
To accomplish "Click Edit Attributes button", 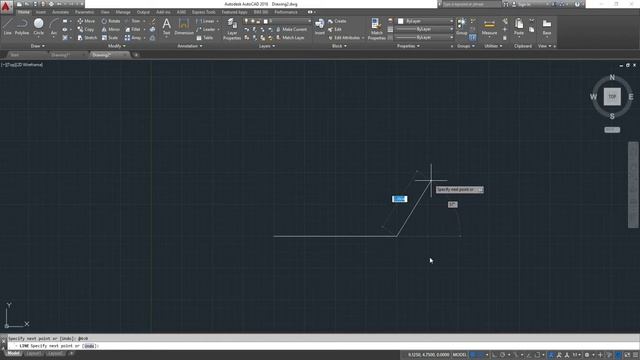I will (x=344, y=38).
